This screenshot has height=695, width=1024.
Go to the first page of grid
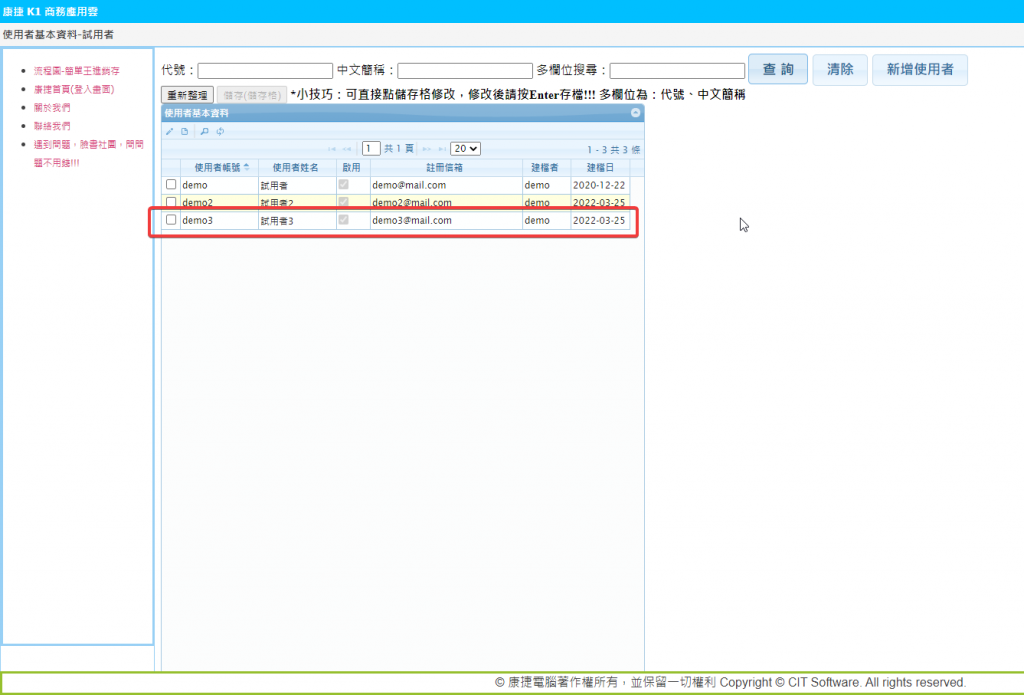[x=331, y=149]
